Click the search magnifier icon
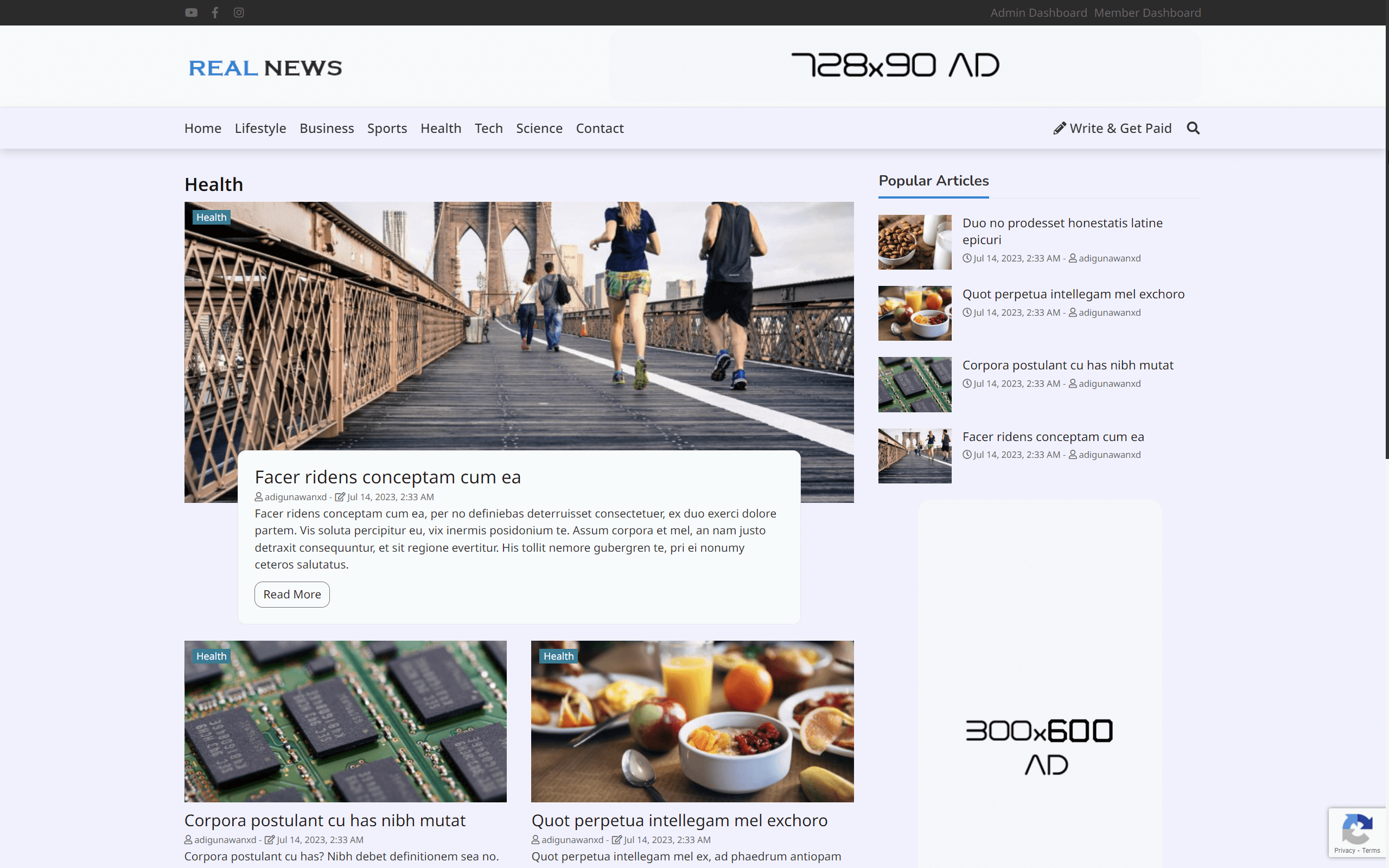1389x868 pixels. [1193, 128]
